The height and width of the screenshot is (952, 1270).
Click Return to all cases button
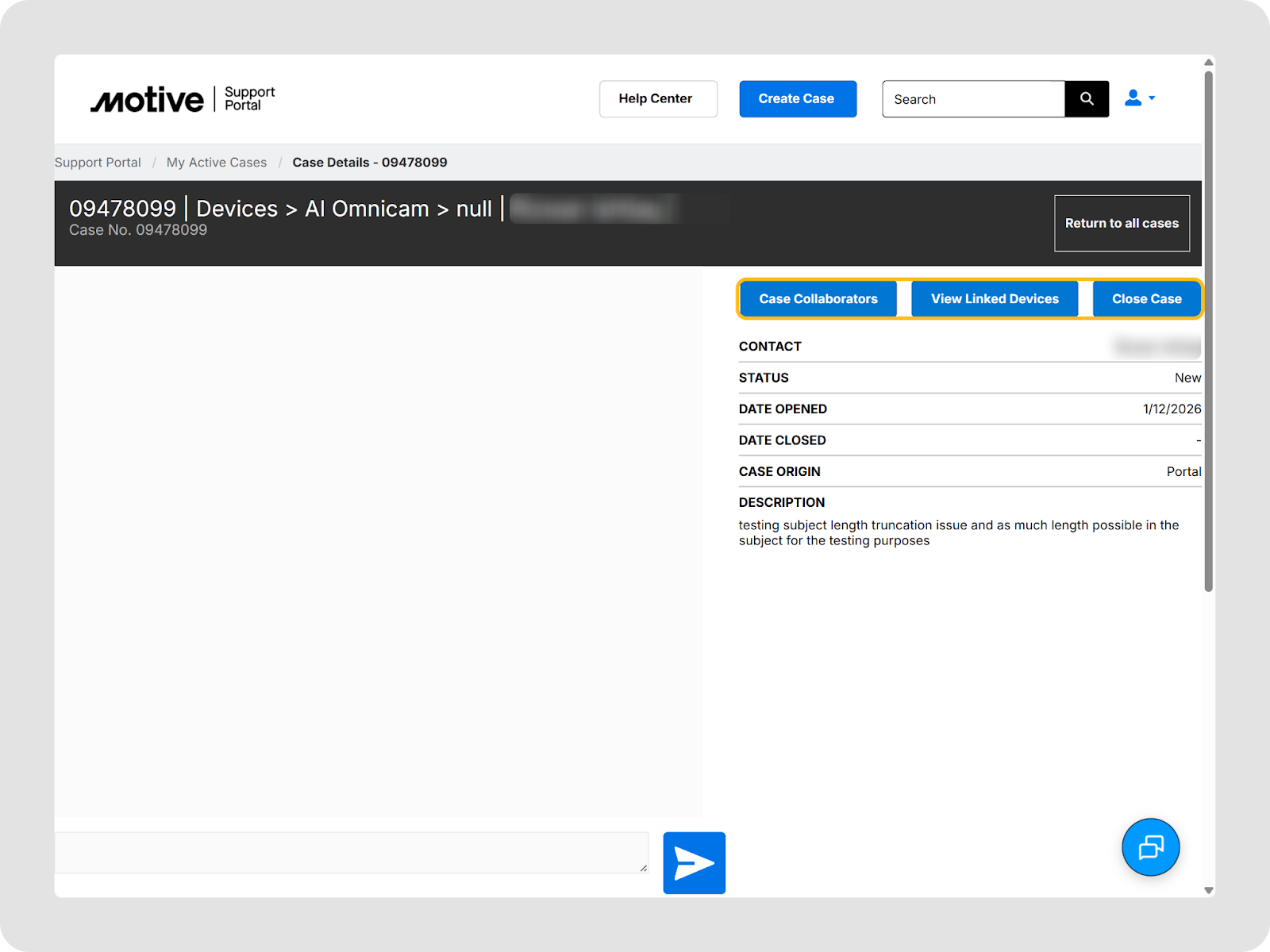(x=1122, y=224)
